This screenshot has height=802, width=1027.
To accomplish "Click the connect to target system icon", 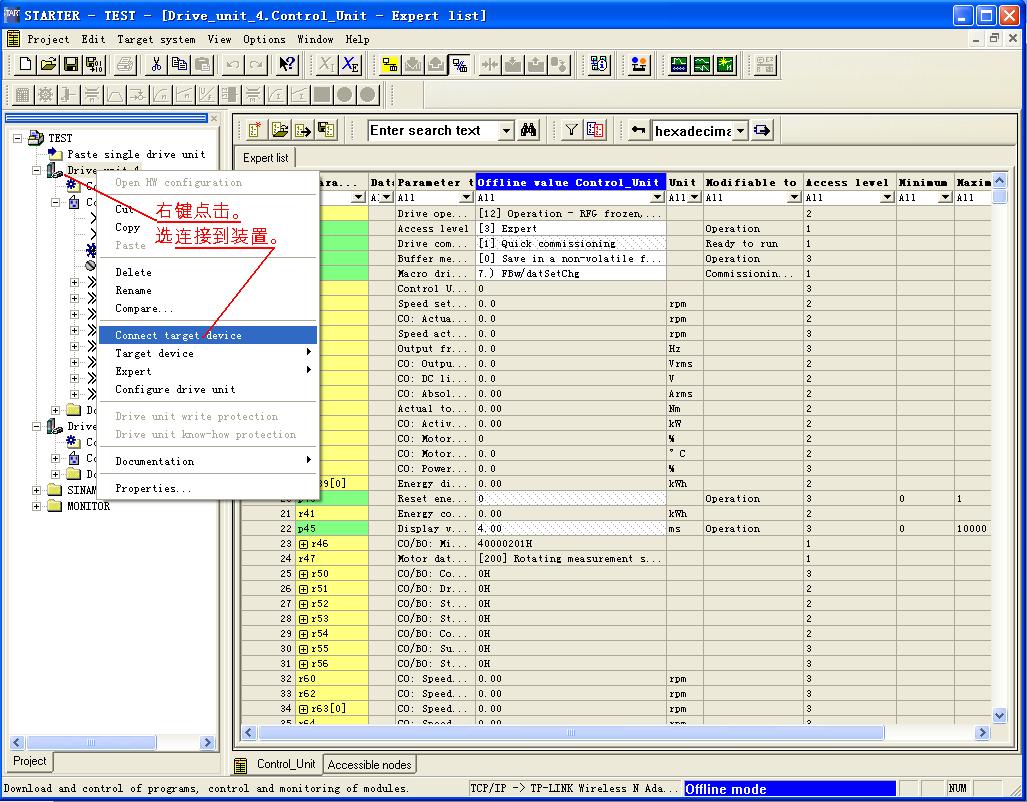I will (388, 65).
